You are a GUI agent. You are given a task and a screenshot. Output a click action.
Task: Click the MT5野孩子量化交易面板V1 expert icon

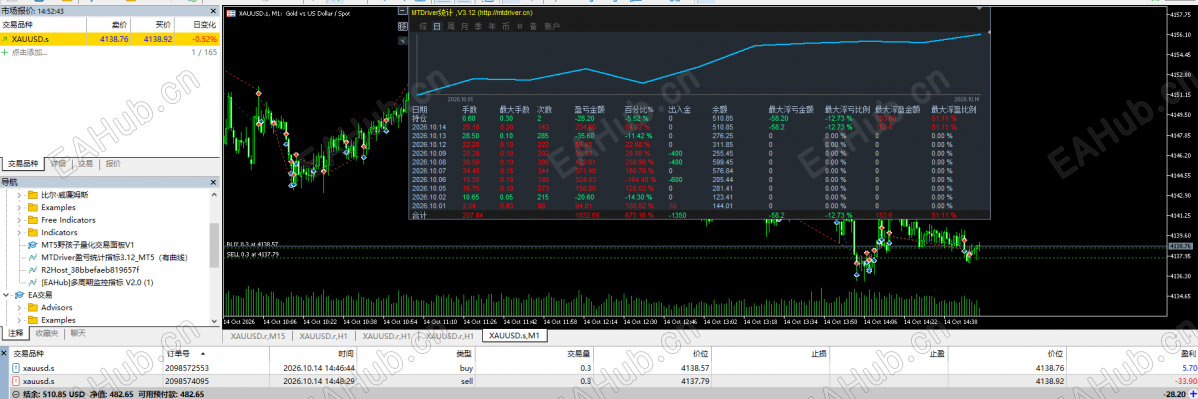(33, 245)
